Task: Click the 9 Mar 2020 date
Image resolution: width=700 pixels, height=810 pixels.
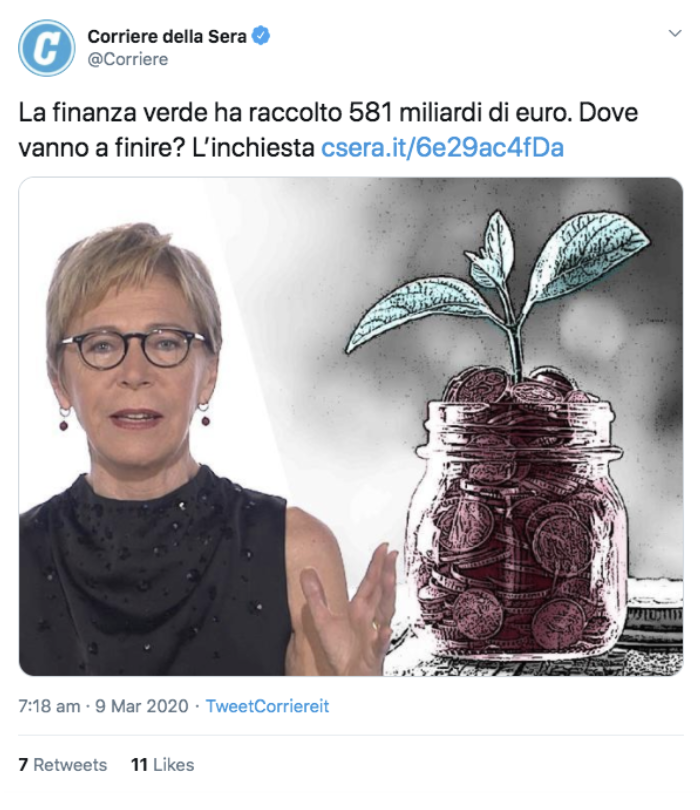Action: pyautogui.click(x=142, y=706)
